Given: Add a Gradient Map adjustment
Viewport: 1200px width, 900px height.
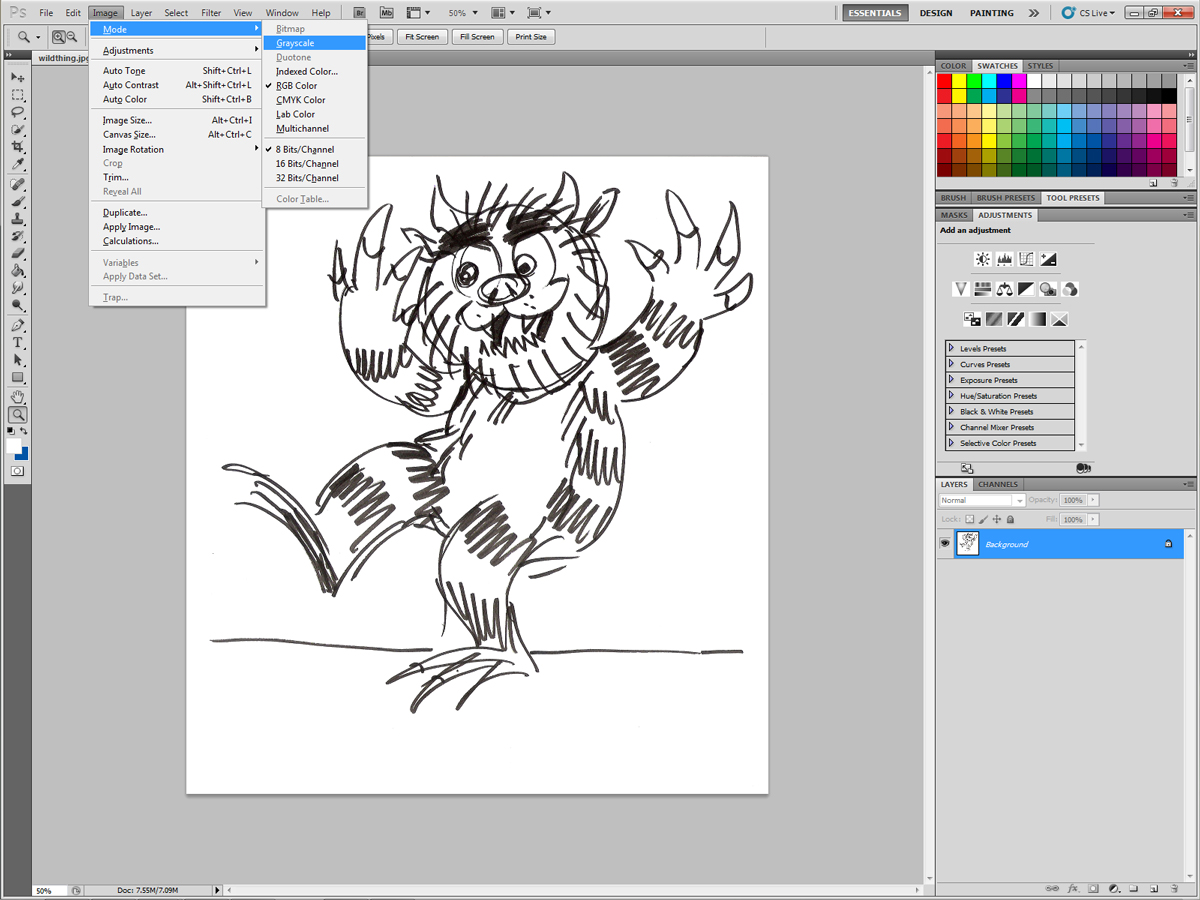Looking at the screenshot, I should pyautogui.click(x=1038, y=319).
